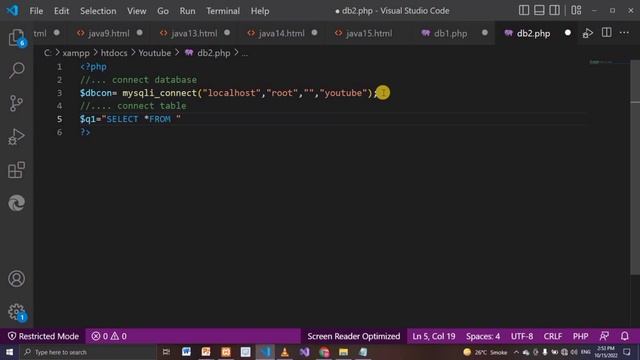Change end of line sequence CRLF
This screenshot has height=360, width=640.
(553, 336)
